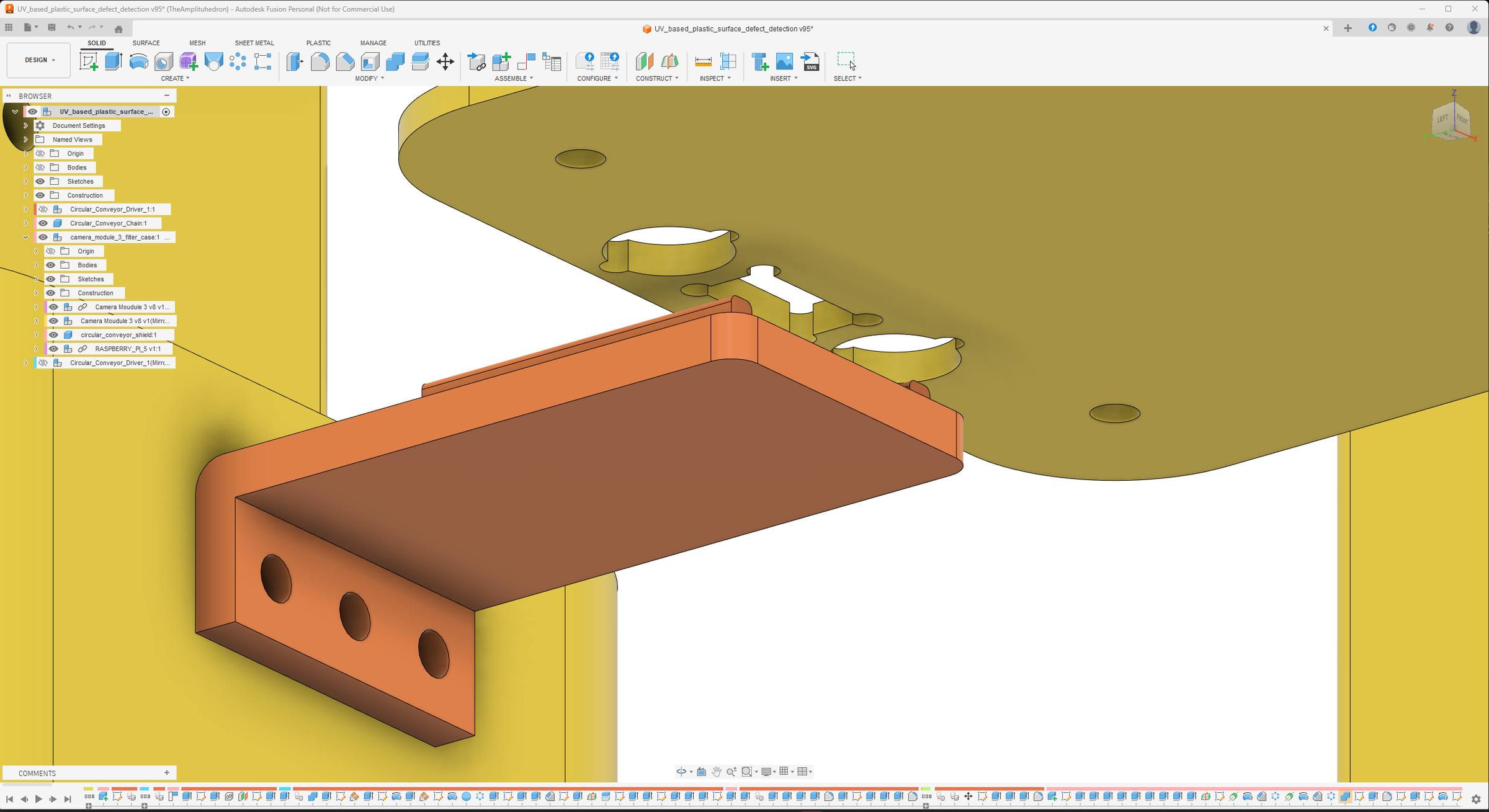Expand the Named Views node
The height and width of the screenshot is (812, 1489).
(x=25, y=140)
